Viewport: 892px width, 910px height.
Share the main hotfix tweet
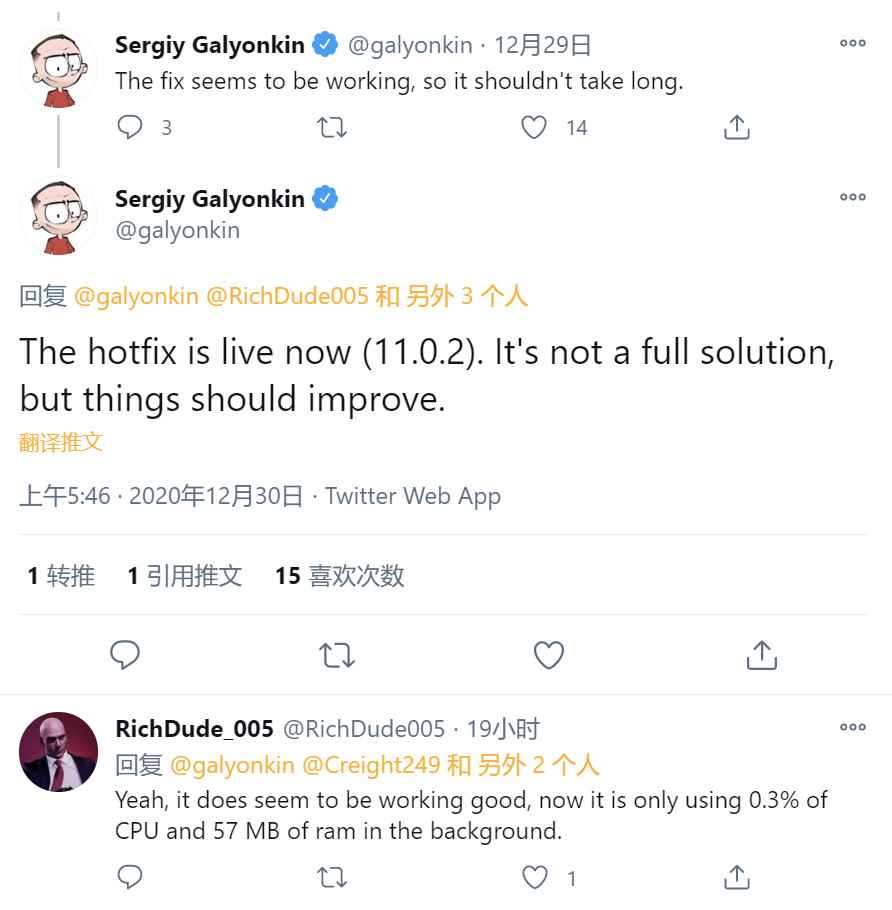coord(762,655)
